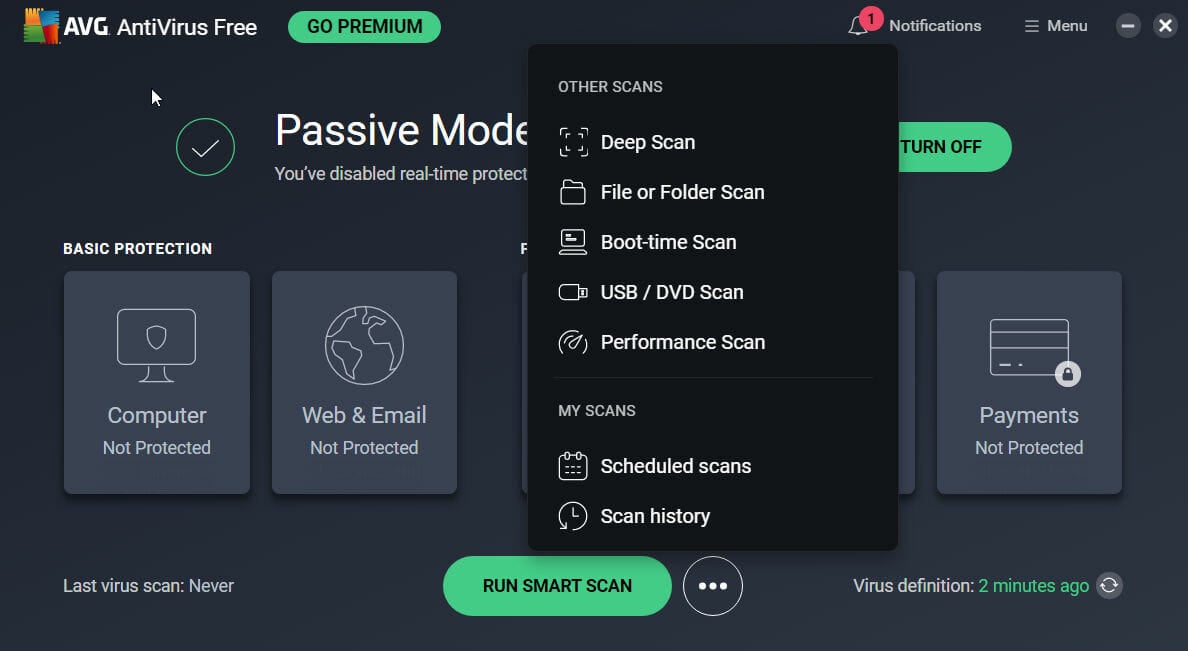
Task: Click the Performance Scan gauge icon
Action: tap(573, 343)
